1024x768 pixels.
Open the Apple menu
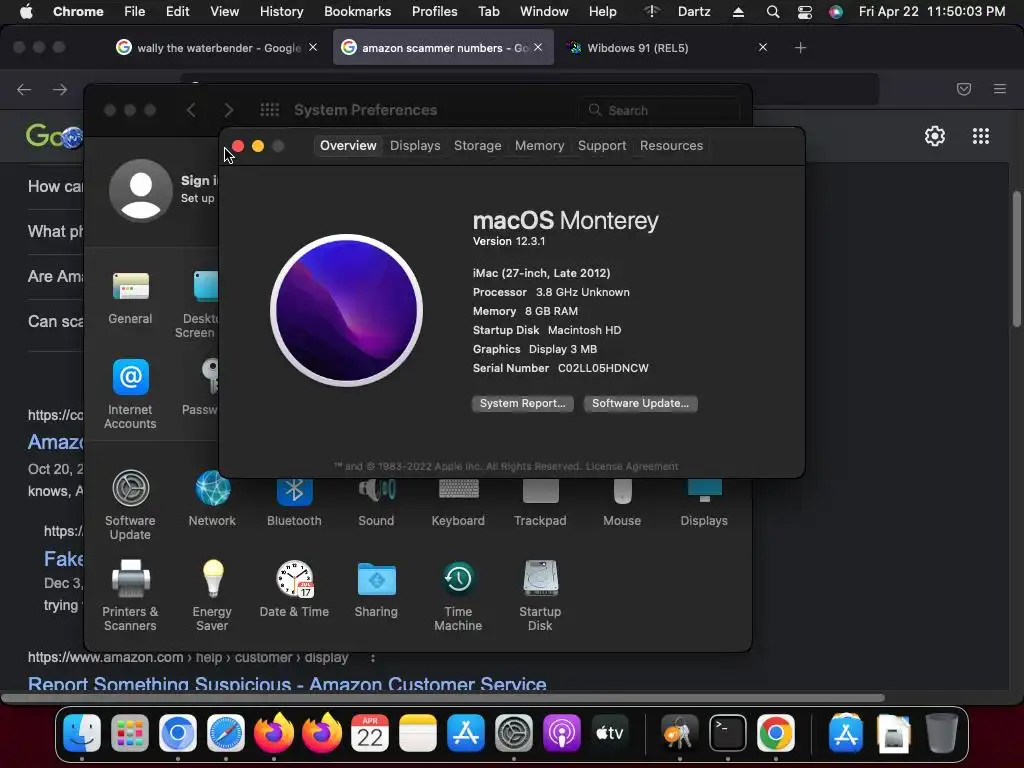point(26,12)
